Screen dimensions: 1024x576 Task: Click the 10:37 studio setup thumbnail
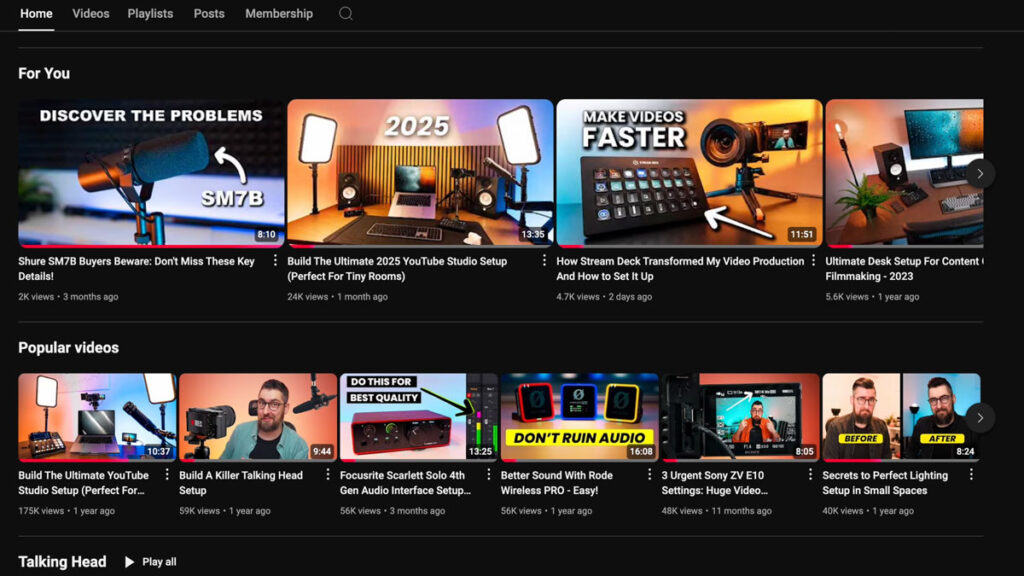(x=97, y=417)
